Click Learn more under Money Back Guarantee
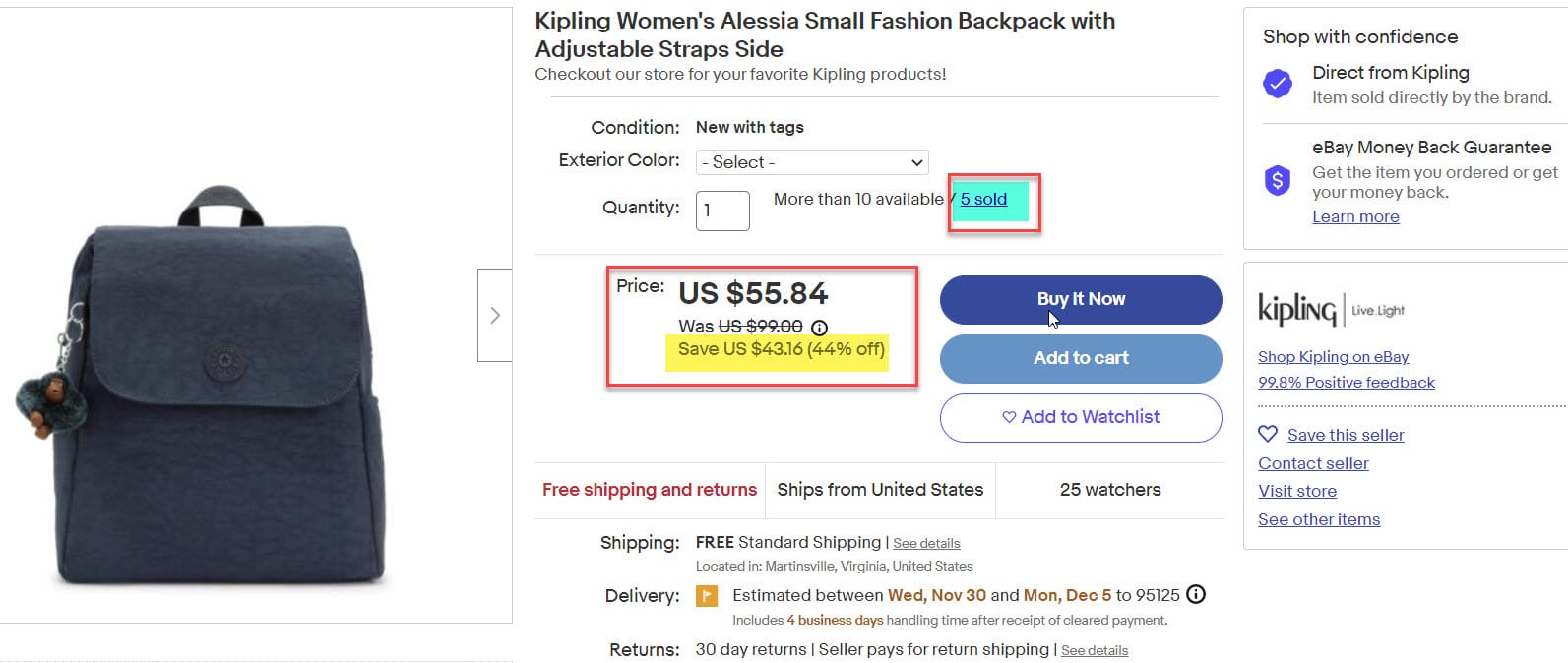This screenshot has height=663, width=1568. pos(1355,216)
